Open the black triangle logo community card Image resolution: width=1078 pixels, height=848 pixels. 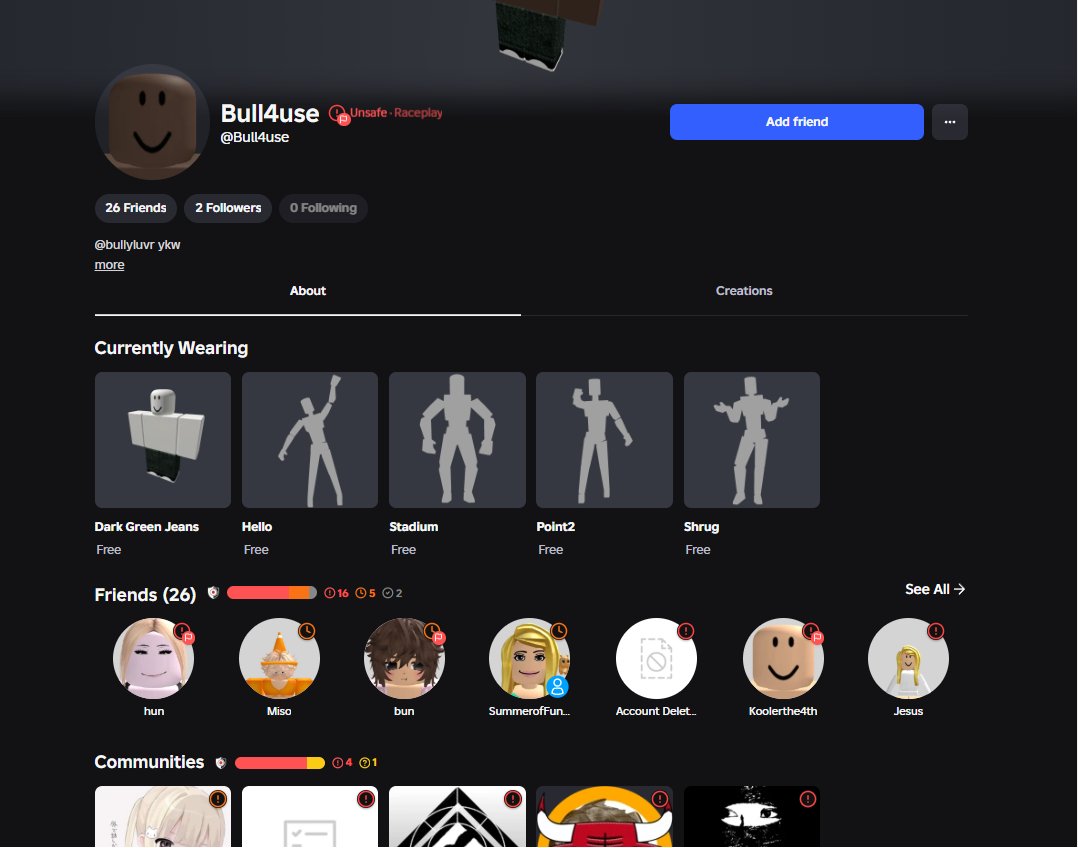457,817
